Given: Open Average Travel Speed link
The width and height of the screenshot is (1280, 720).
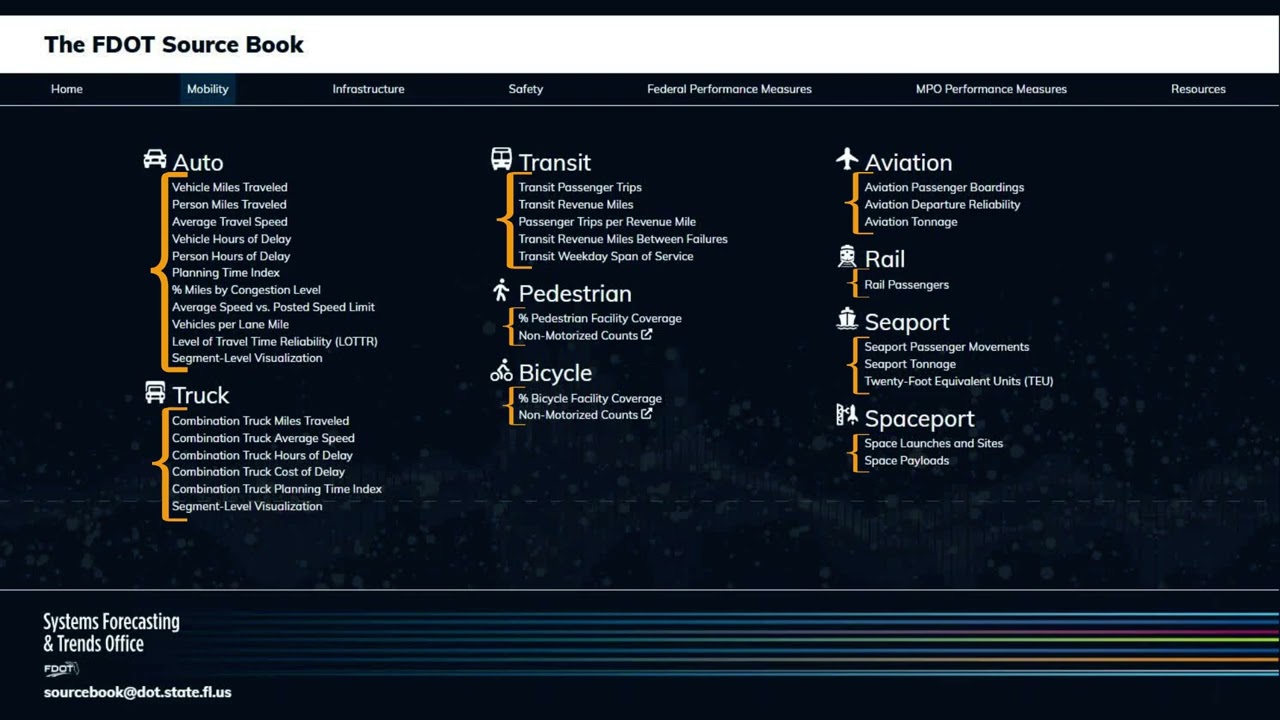Looking at the screenshot, I should click(230, 222).
